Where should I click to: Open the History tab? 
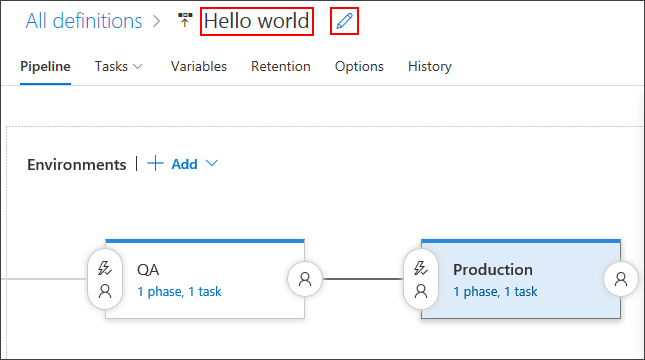429,66
